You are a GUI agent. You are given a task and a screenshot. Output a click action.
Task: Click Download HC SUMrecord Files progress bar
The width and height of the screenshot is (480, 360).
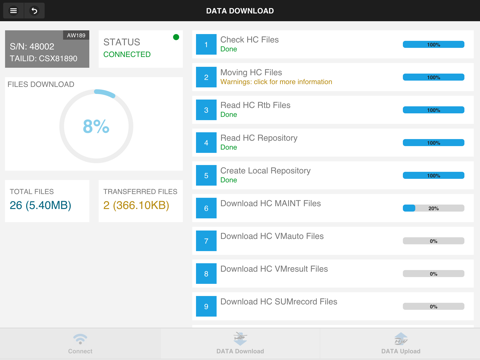(433, 306)
